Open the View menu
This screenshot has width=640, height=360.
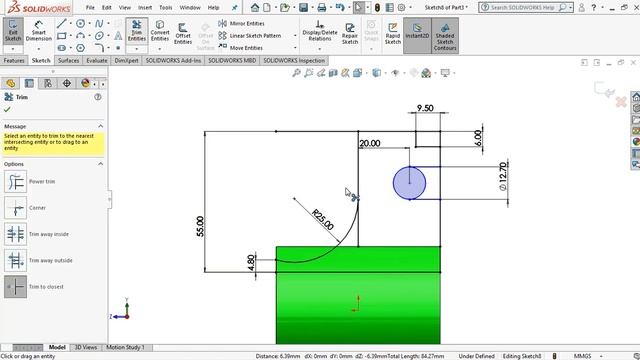125,7
